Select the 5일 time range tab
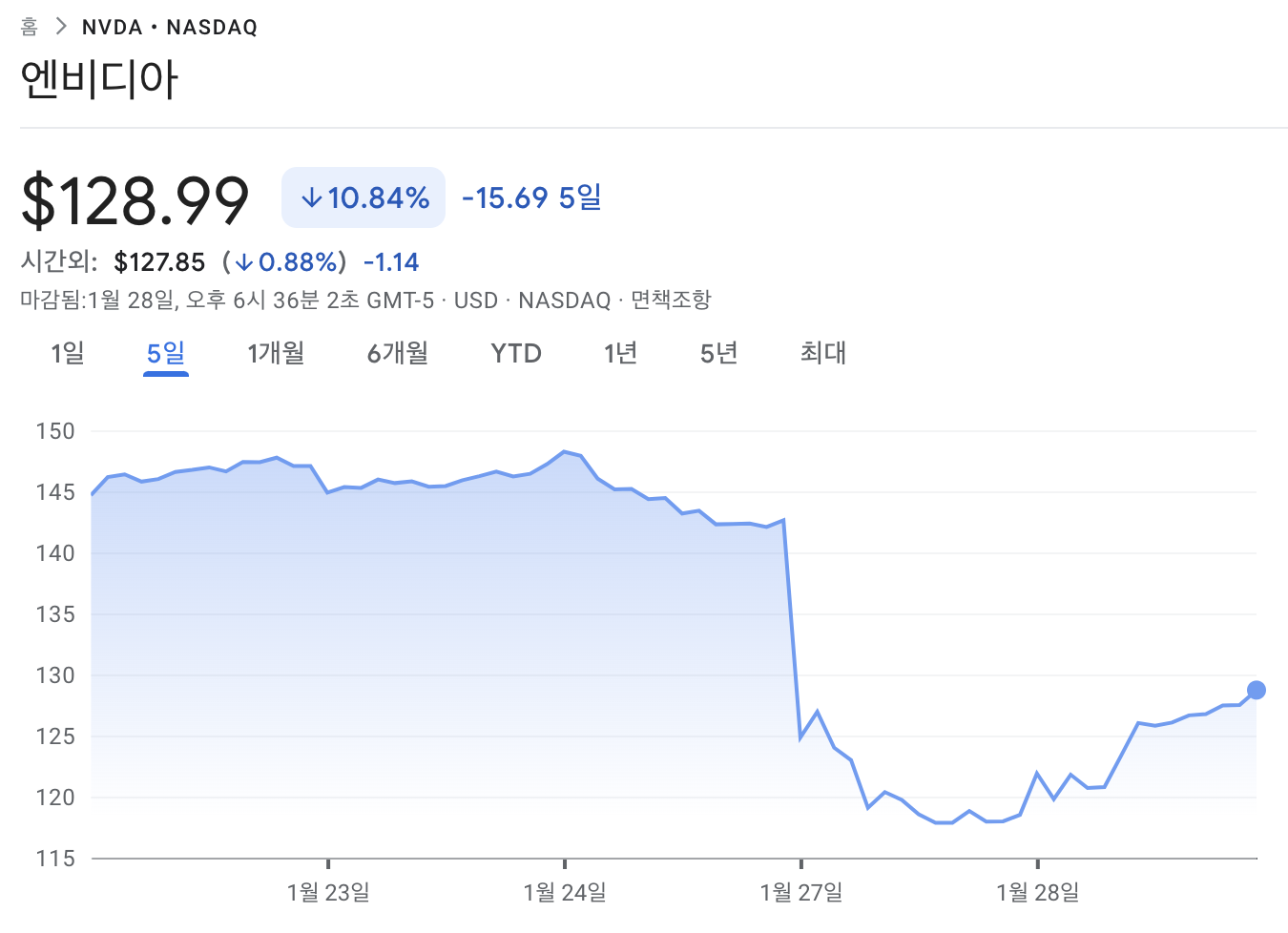Image resolution: width=1288 pixels, height=933 pixels. 166,353
